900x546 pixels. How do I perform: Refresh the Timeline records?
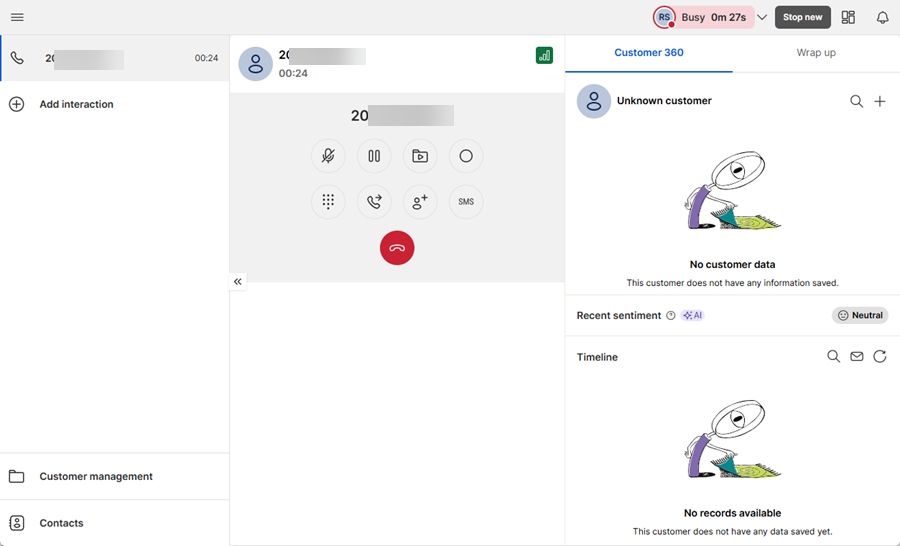[880, 356]
